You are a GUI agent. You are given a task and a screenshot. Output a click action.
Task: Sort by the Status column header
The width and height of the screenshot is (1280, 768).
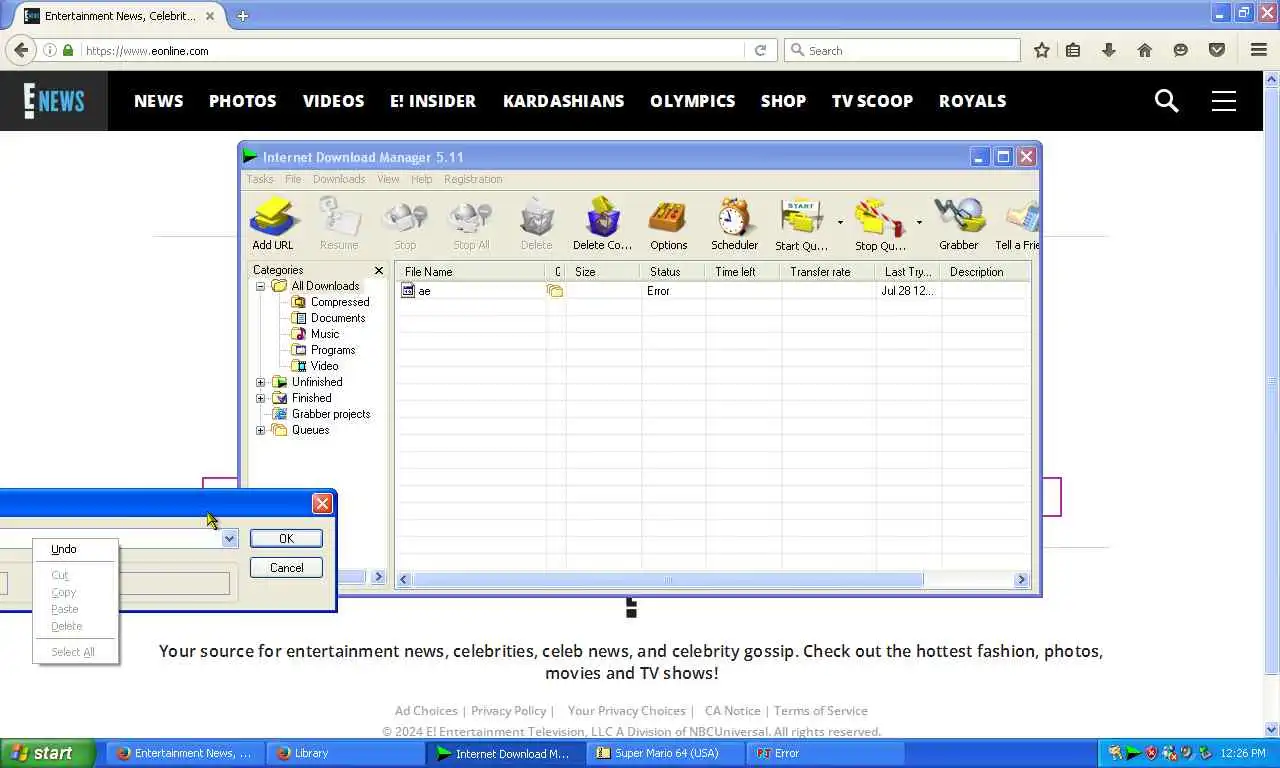(x=673, y=272)
